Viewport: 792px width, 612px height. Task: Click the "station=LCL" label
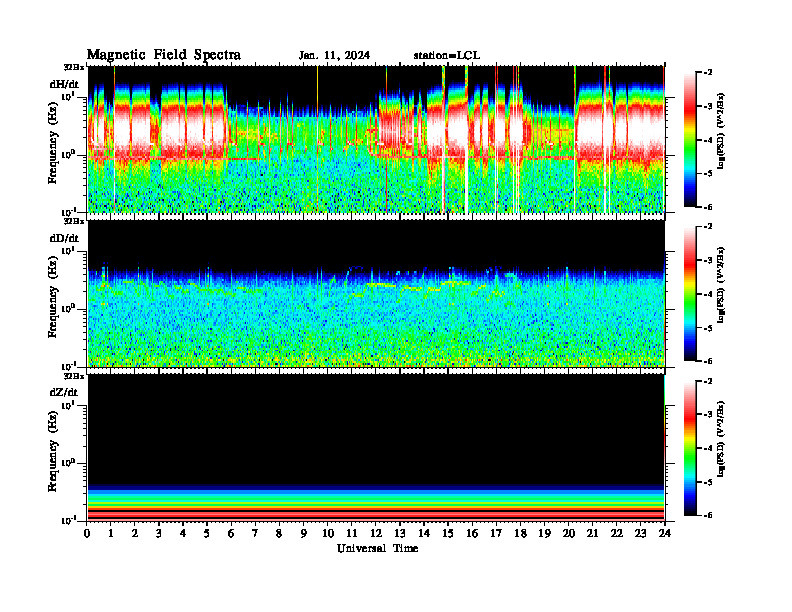447,56
